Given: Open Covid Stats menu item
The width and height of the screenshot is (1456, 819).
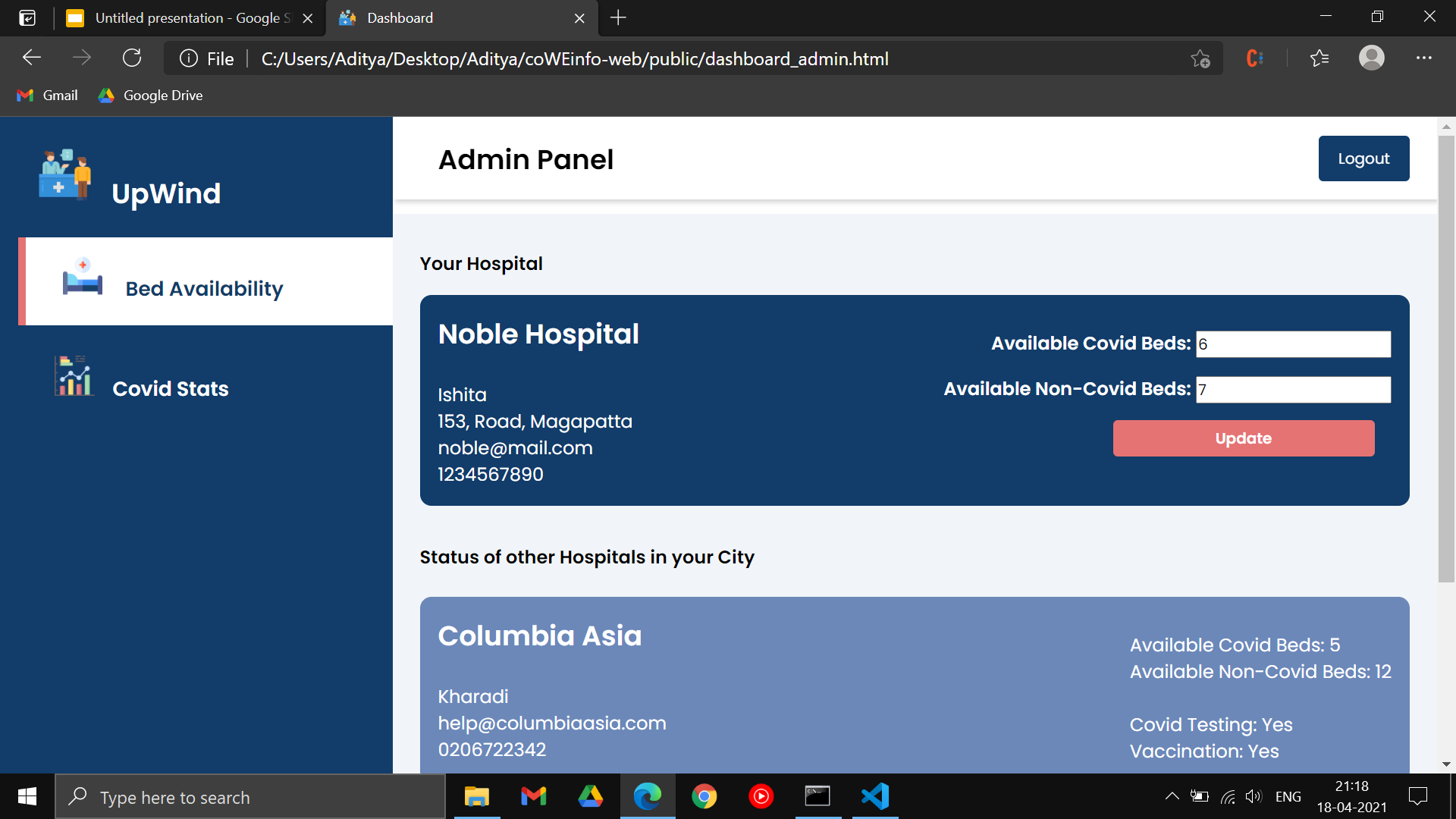Looking at the screenshot, I should click(171, 389).
